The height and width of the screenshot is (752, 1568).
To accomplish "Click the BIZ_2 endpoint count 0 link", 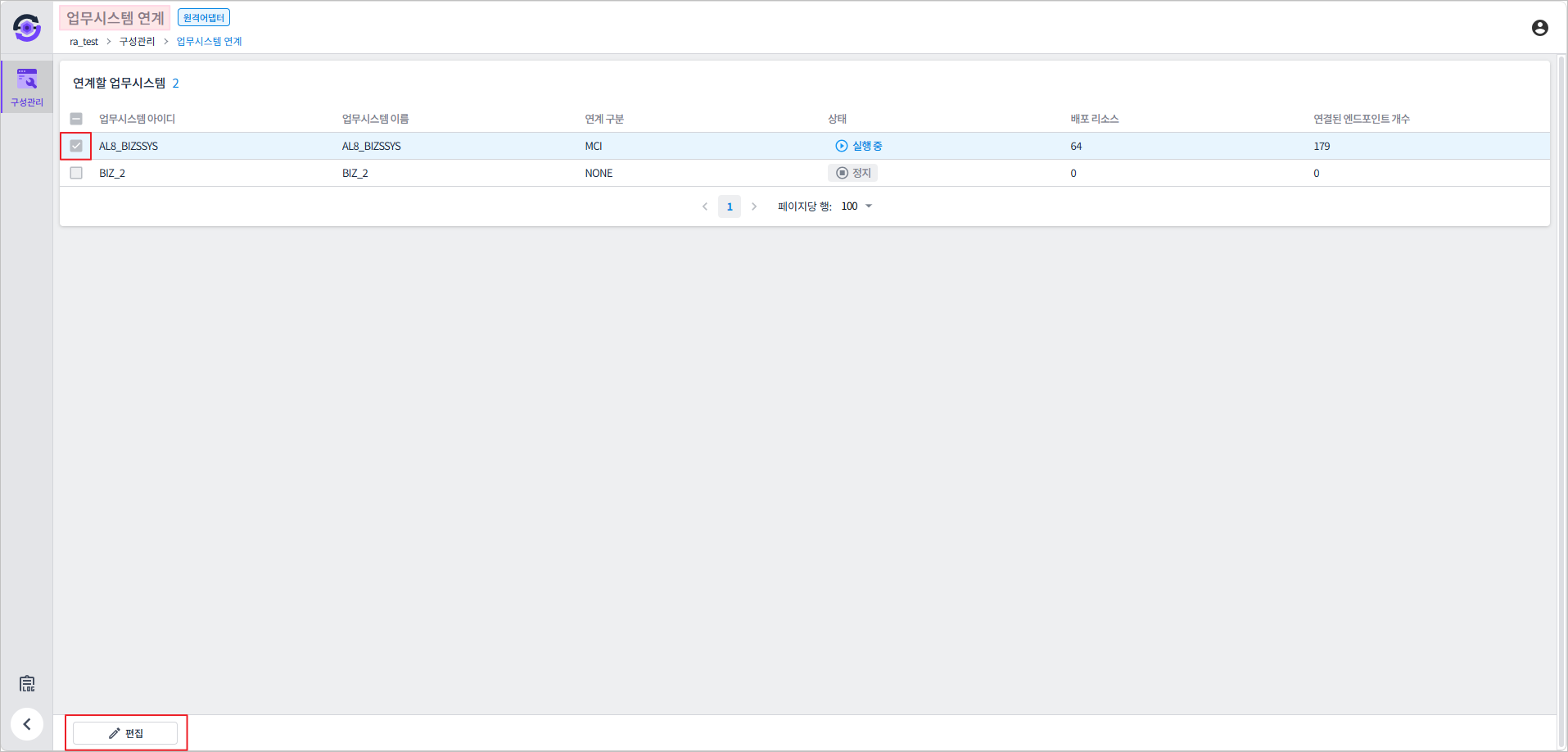I will (1317, 173).
